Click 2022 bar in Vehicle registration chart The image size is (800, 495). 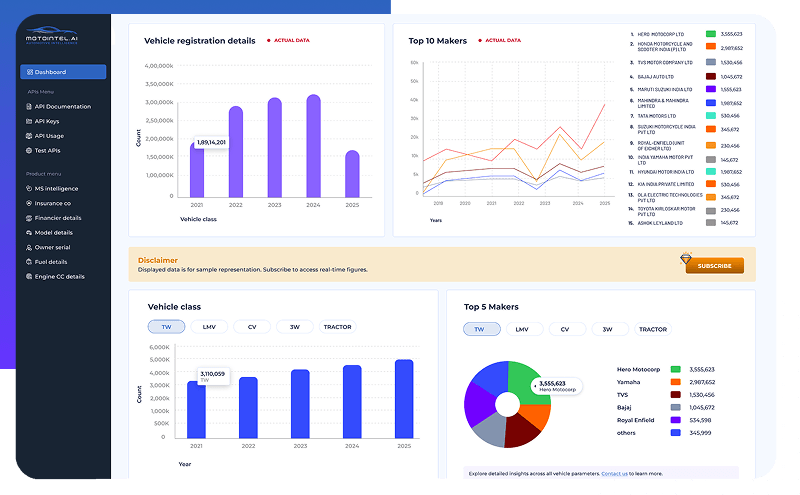(x=236, y=152)
